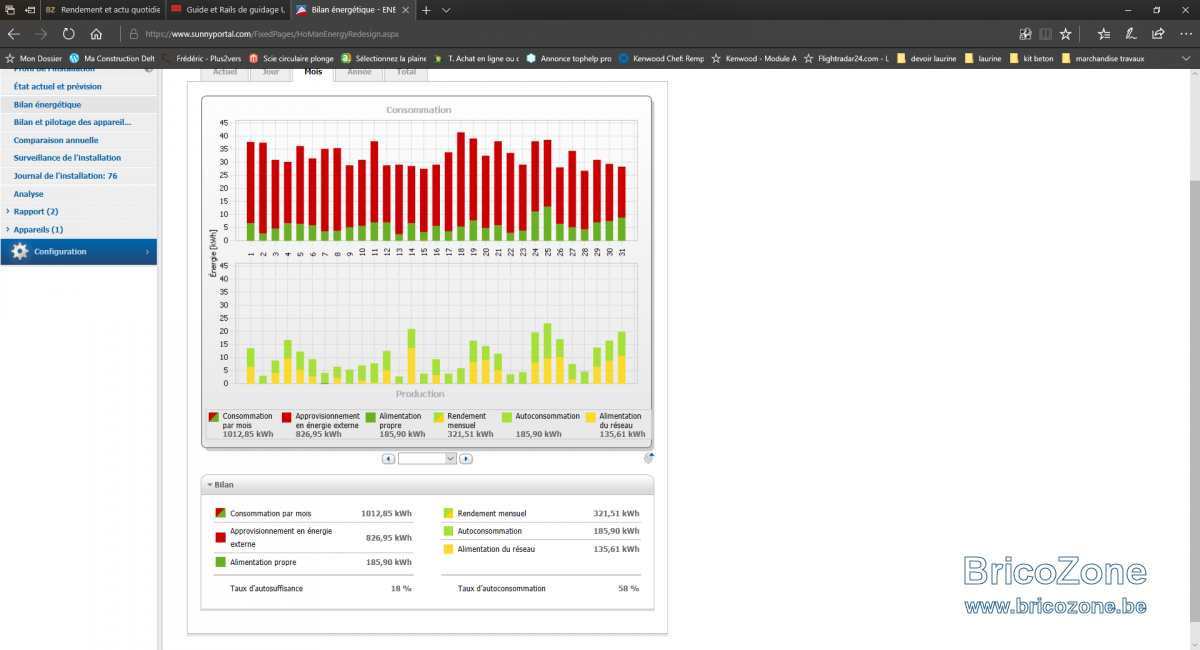Expand the Appareils (1) menu
The height and width of the screenshot is (650, 1200).
tap(38, 230)
